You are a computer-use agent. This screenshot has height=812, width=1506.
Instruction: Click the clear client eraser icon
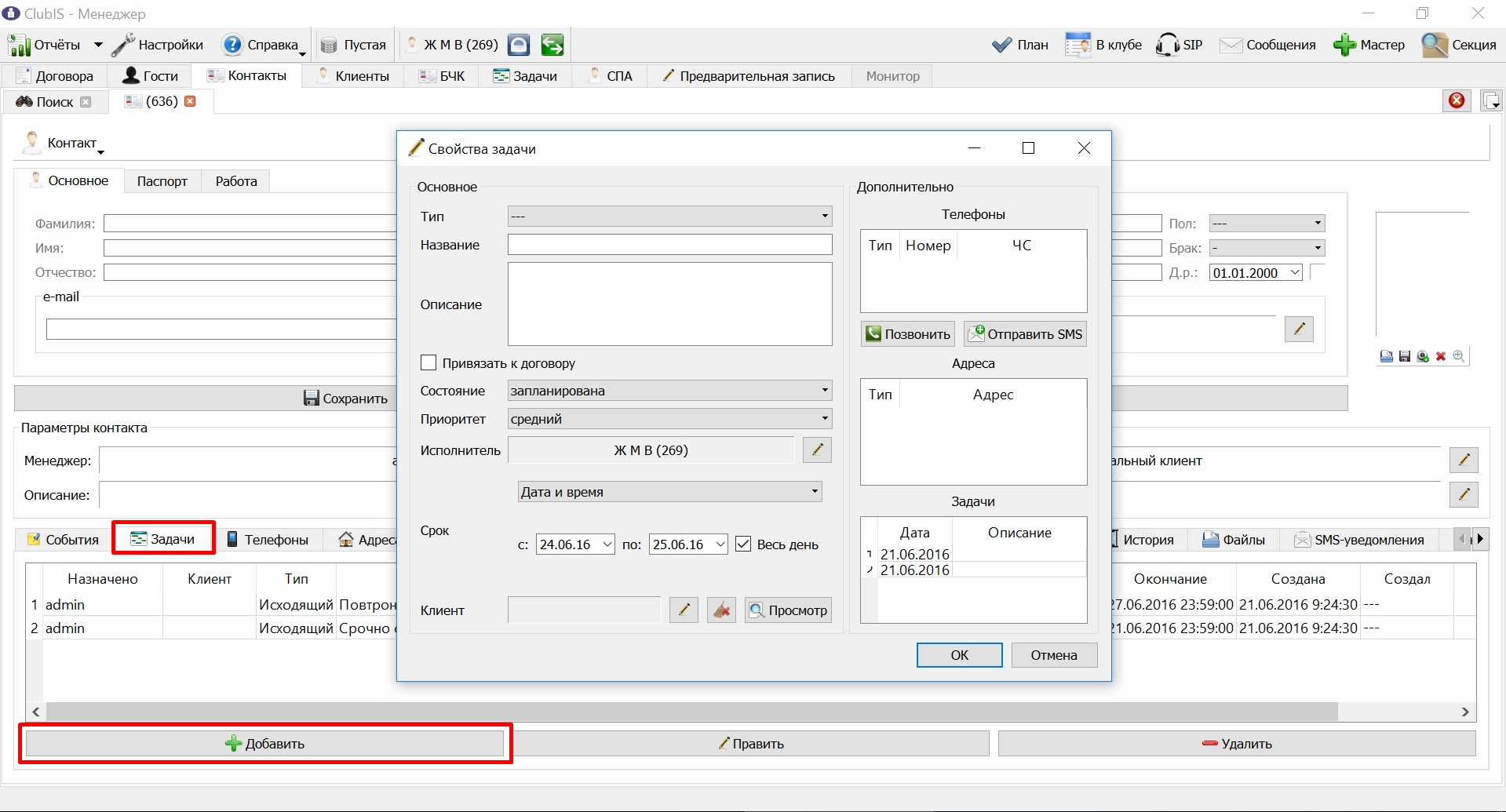click(721, 610)
